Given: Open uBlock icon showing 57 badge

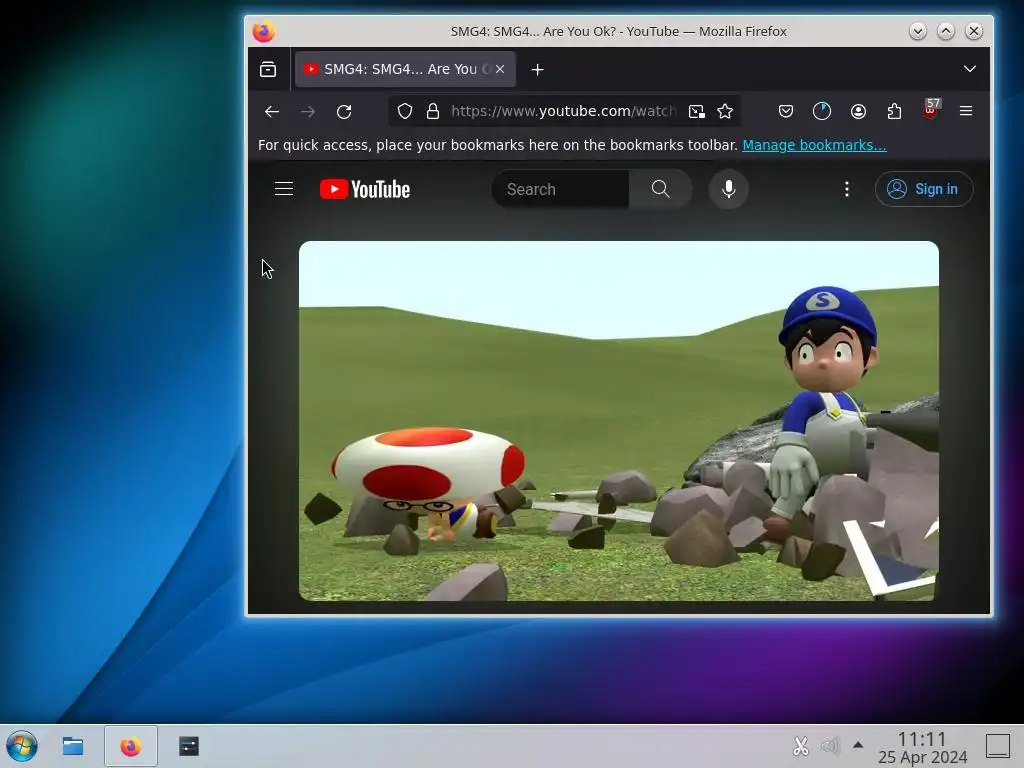Looking at the screenshot, I should click(x=931, y=110).
